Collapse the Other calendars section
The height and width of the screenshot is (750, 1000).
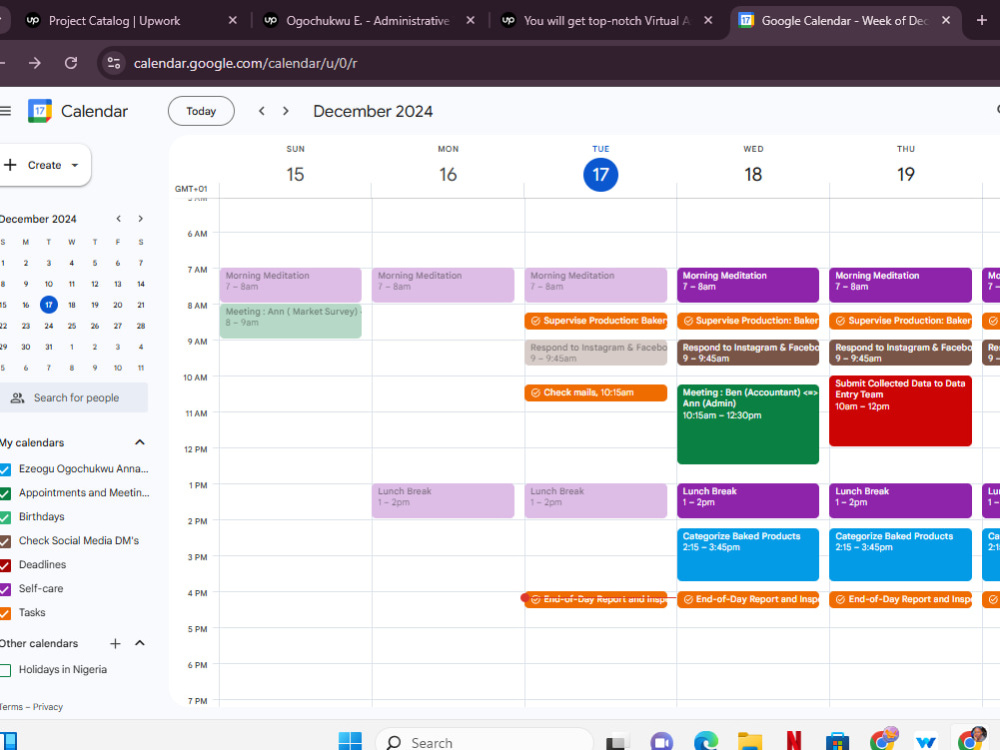click(140, 643)
